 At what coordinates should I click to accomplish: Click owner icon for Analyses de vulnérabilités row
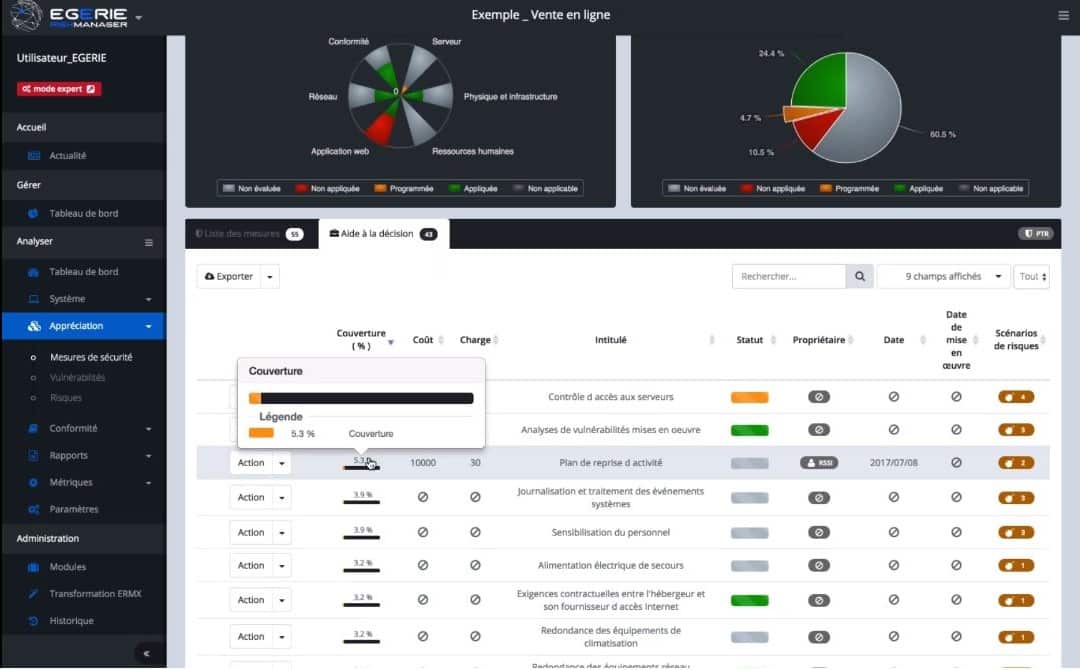(818, 430)
